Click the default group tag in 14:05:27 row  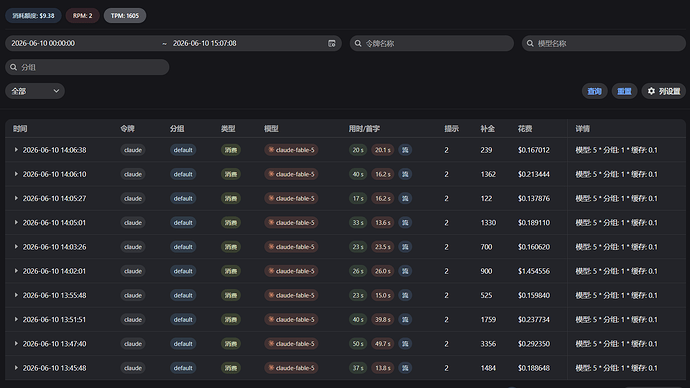(183, 198)
